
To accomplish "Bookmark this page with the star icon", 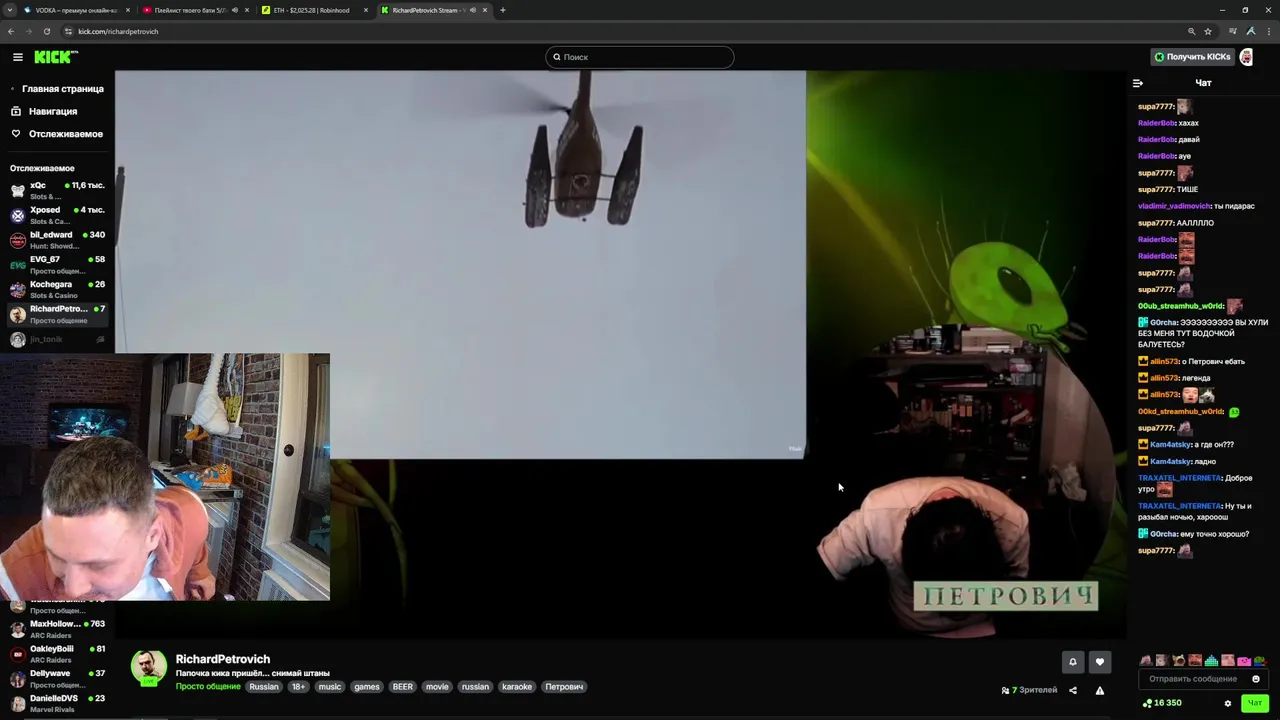I will click(x=1207, y=31).
